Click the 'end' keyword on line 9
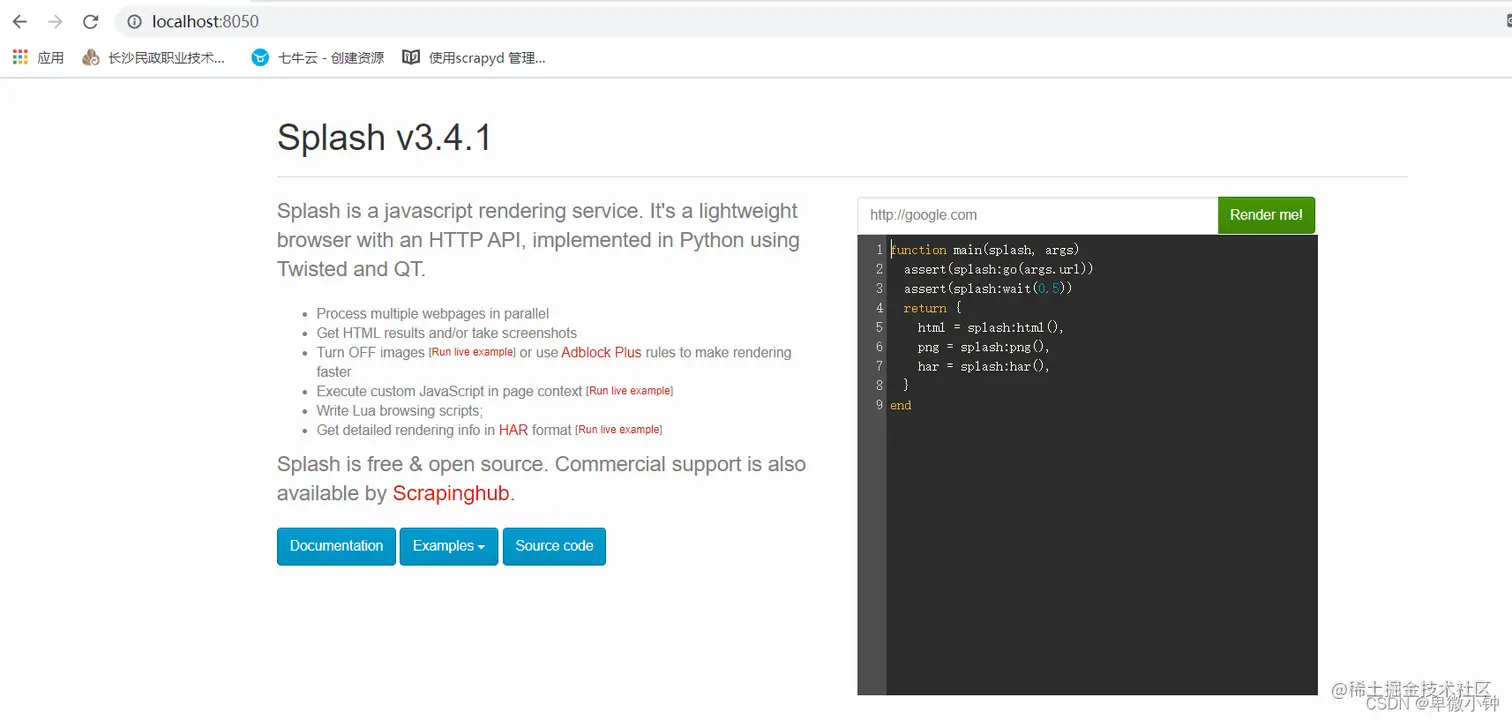 click(x=900, y=405)
